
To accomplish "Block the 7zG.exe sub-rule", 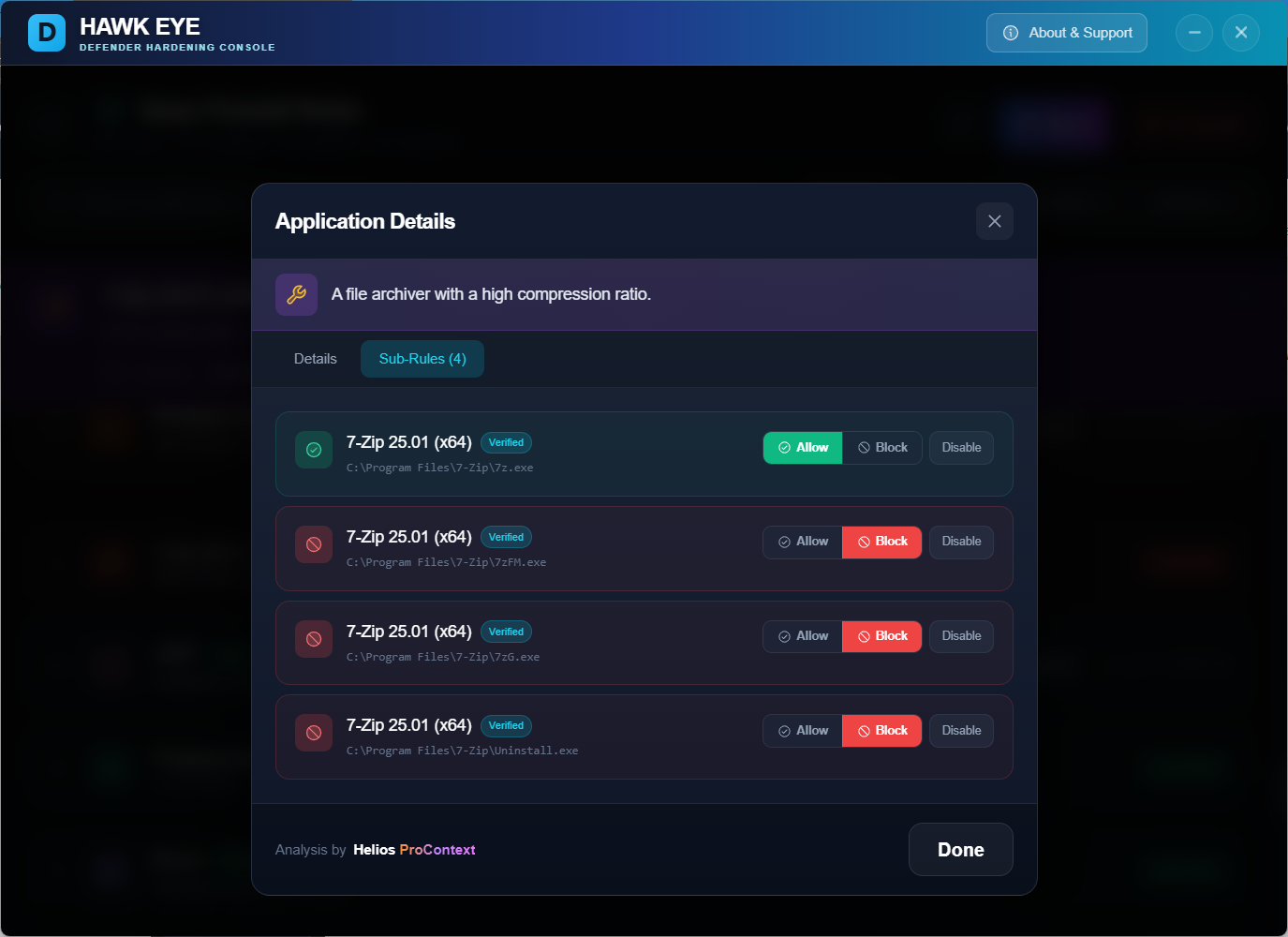I will point(882,636).
